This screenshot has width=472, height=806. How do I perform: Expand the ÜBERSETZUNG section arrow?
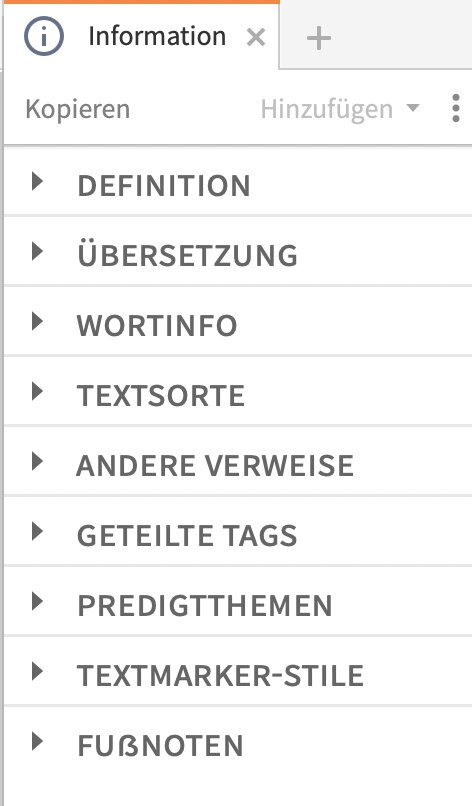(x=37, y=252)
